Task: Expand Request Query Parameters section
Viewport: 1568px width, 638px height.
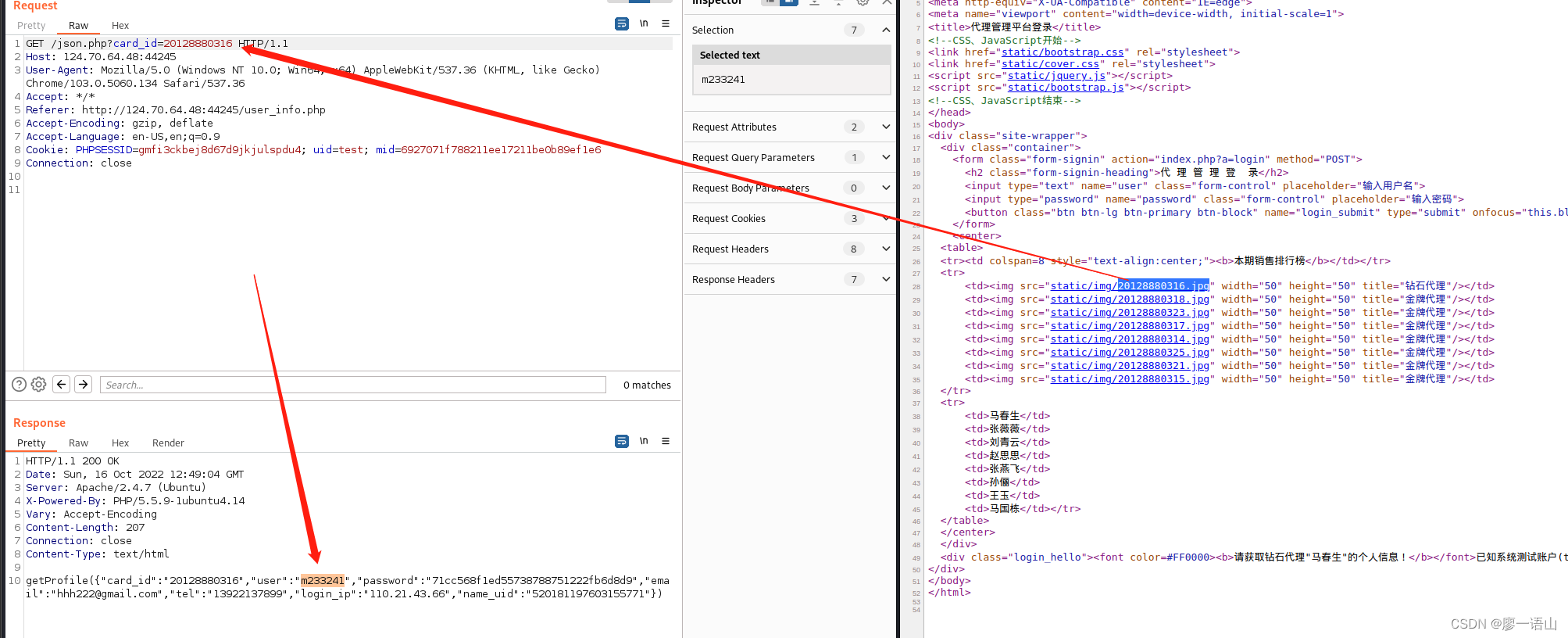Action: [x=886, y=157]
